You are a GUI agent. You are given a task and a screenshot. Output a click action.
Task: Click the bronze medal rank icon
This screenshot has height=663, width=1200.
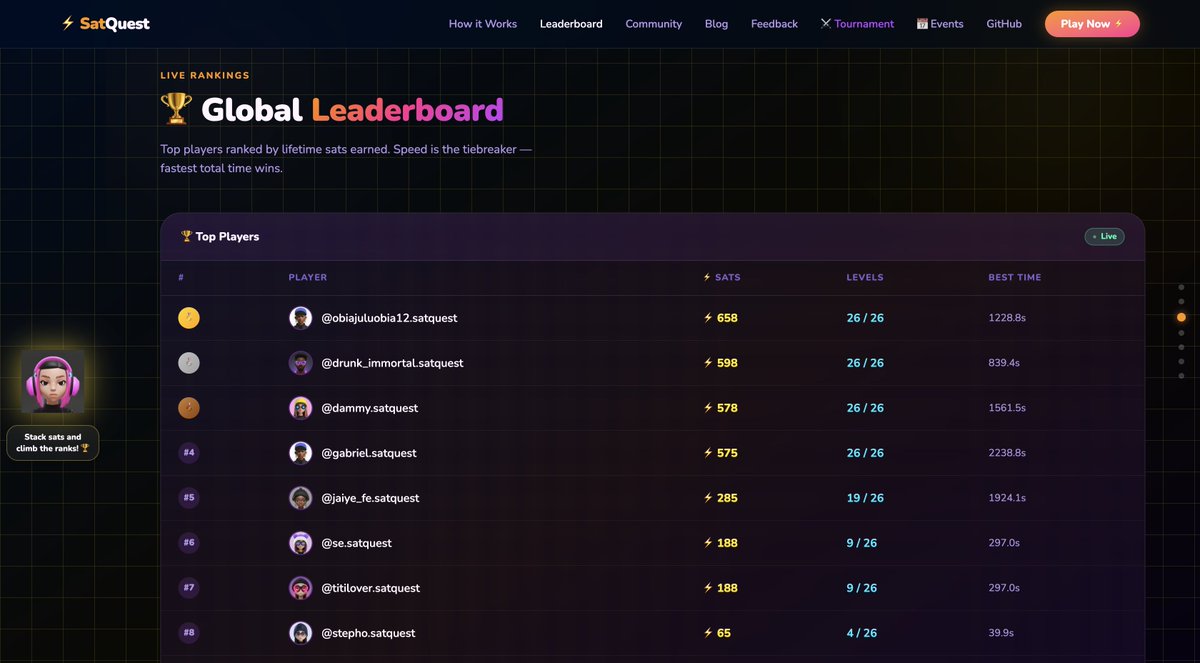tap(189, 408)
